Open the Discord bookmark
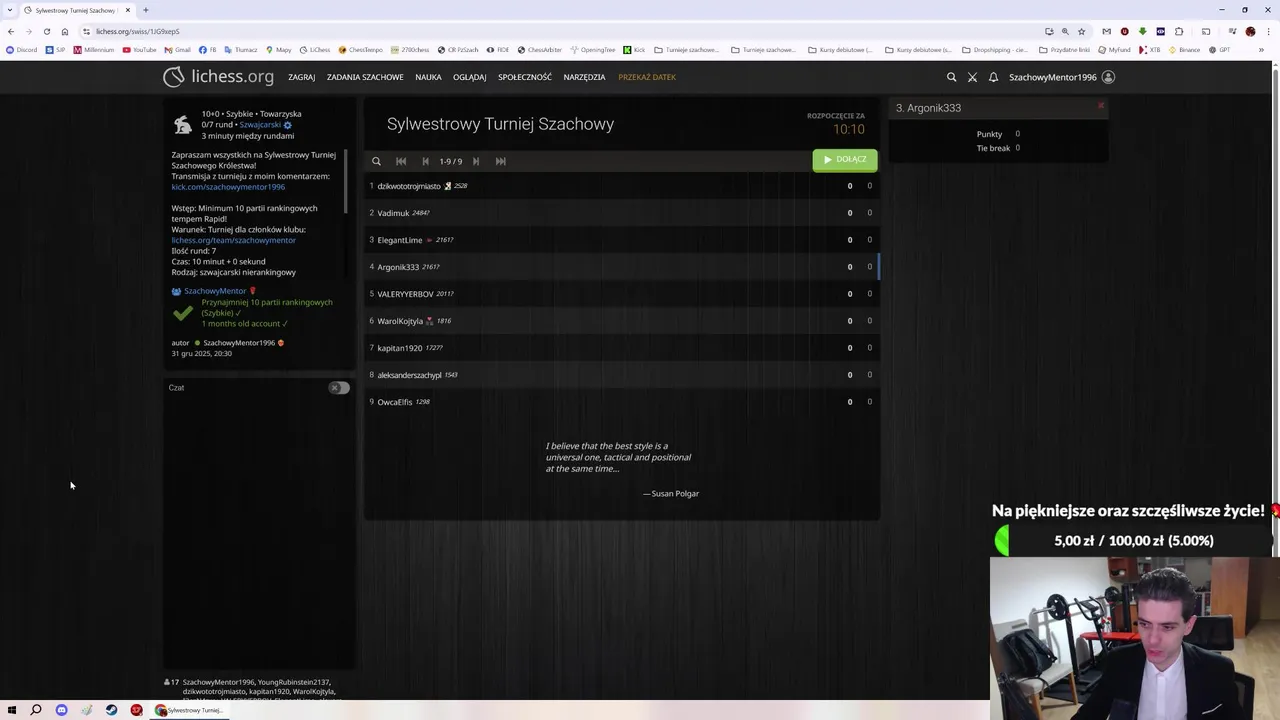 (x=21, y=49)
